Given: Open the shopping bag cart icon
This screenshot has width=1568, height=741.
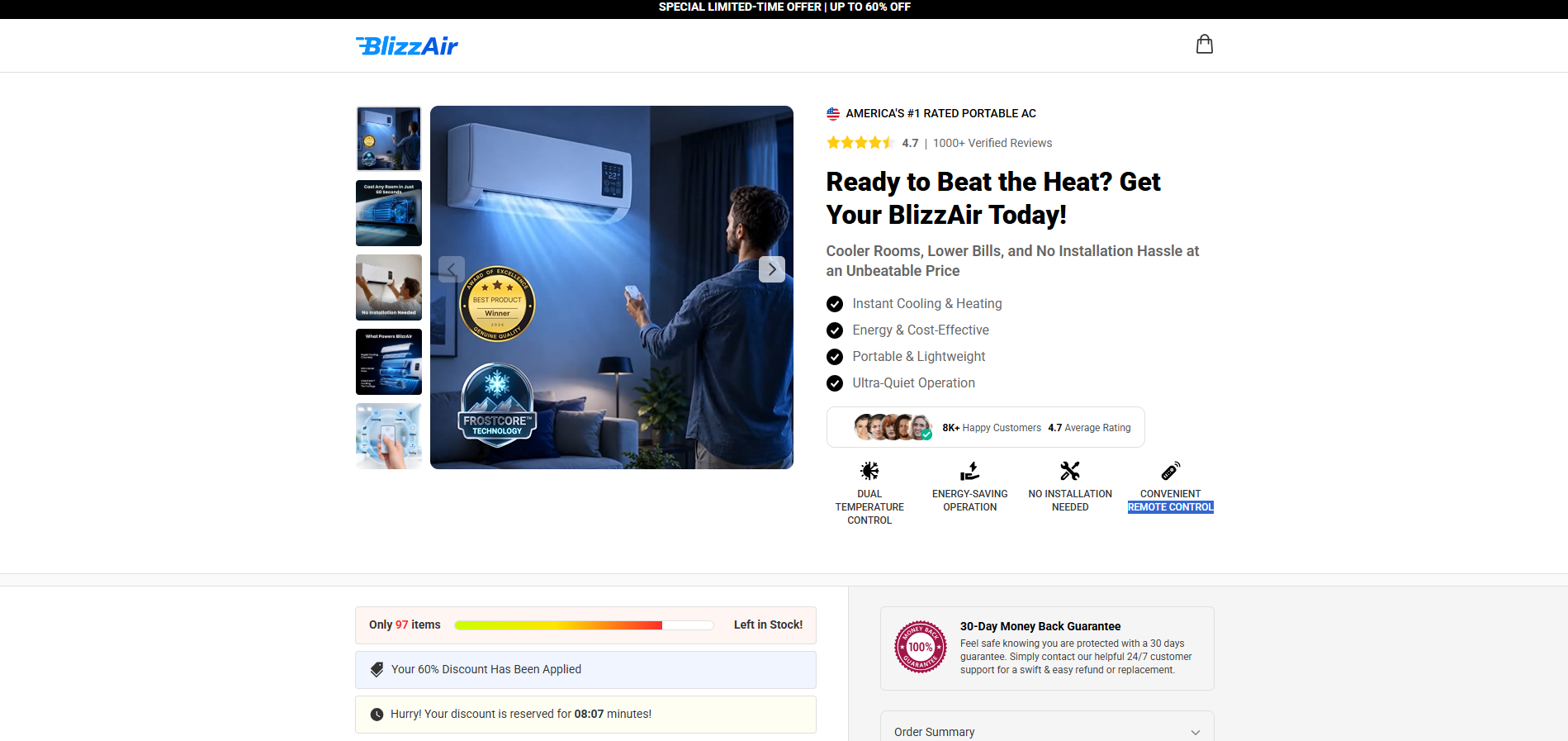Looking at the screenshot, I should coord(1205,45).
